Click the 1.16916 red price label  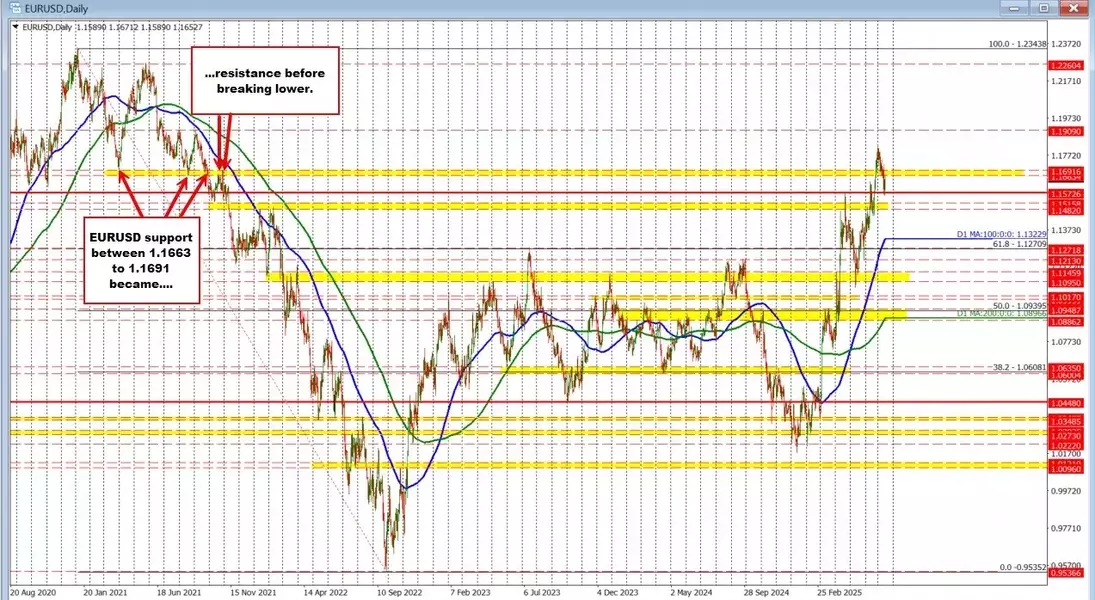pyautogui.click(x=1065, y=171)
